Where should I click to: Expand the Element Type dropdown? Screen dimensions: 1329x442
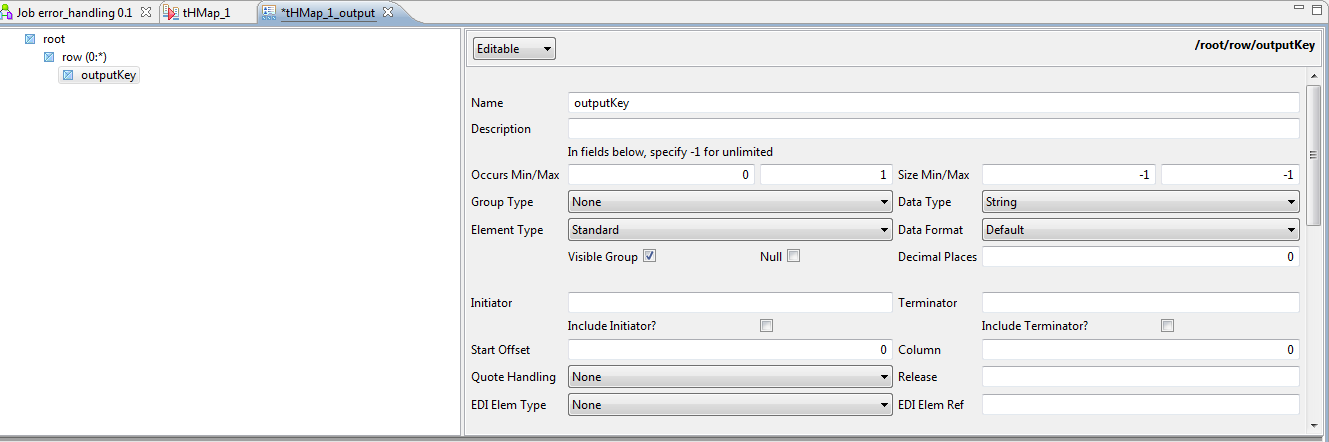tap(730, 230)
